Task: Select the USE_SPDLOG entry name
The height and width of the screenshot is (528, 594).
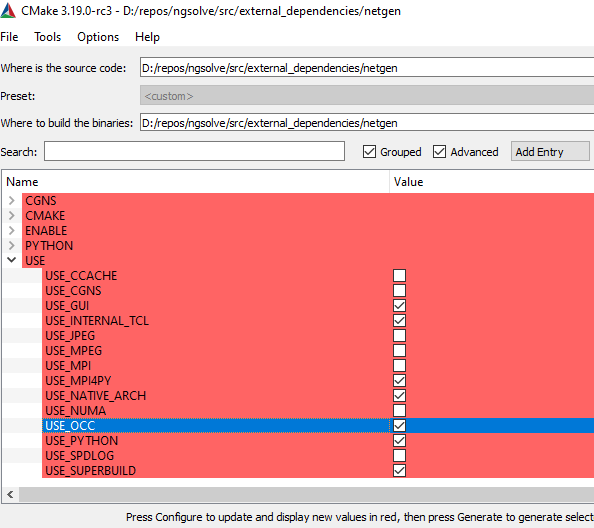Action: [x=80, y=455]
